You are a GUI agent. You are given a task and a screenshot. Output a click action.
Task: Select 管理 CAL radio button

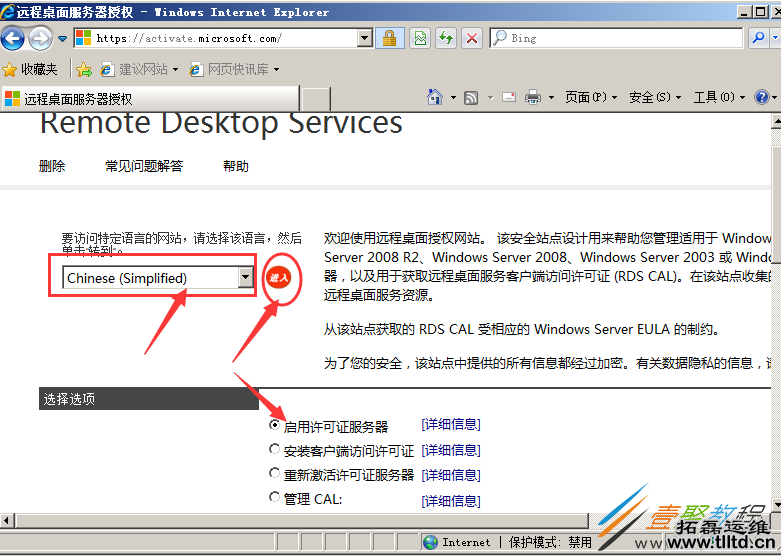point(274,497)
